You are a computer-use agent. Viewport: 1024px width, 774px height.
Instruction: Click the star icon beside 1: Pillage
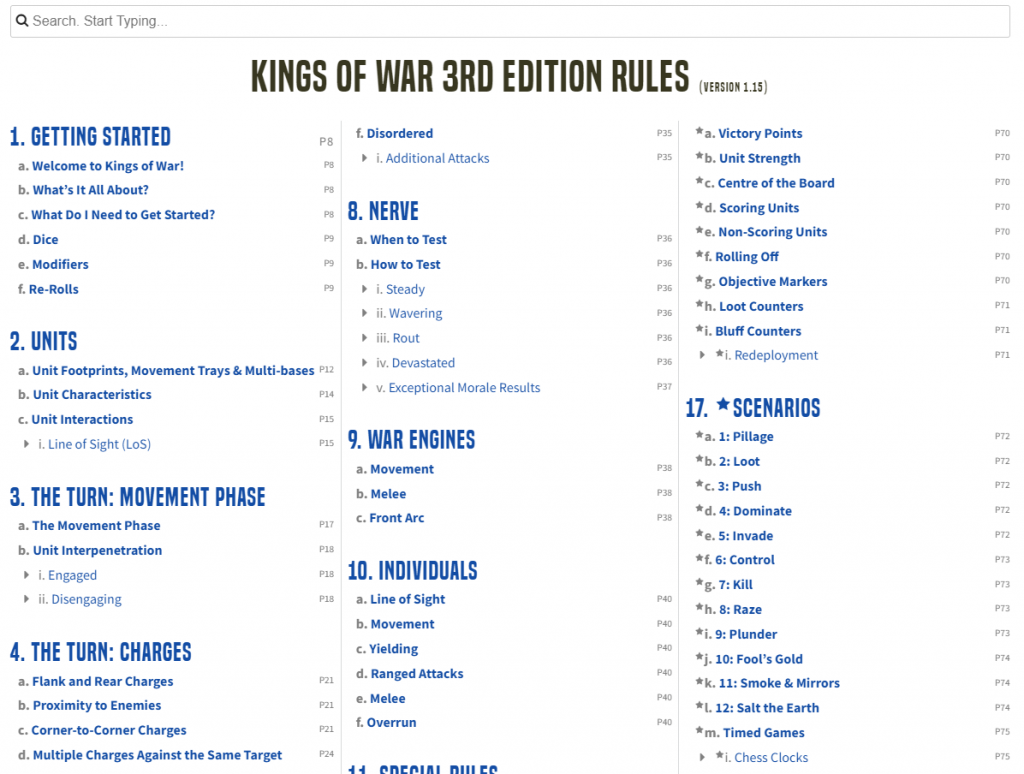(x=699, y=435)
